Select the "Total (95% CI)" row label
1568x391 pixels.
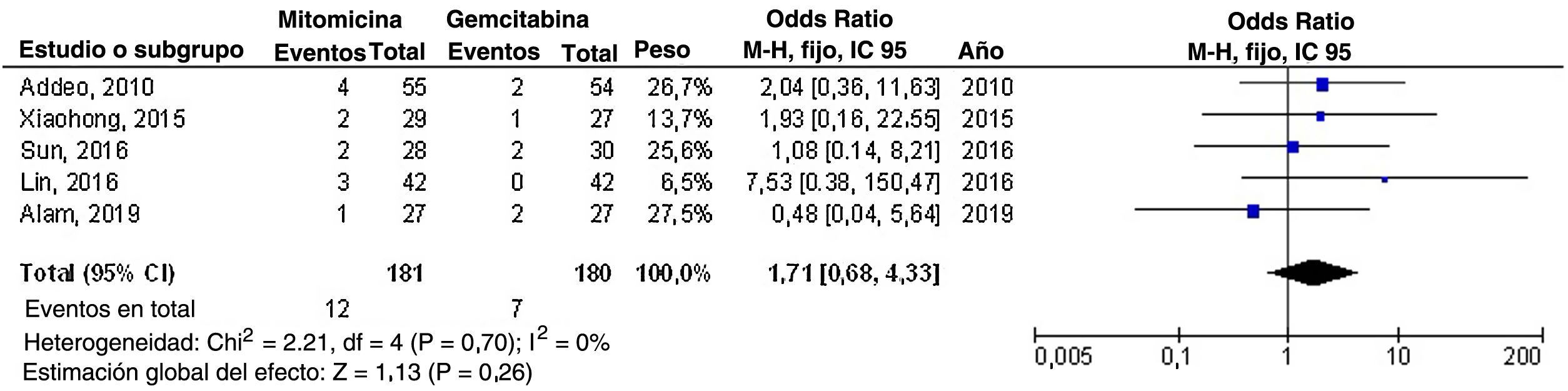[98, 273]
